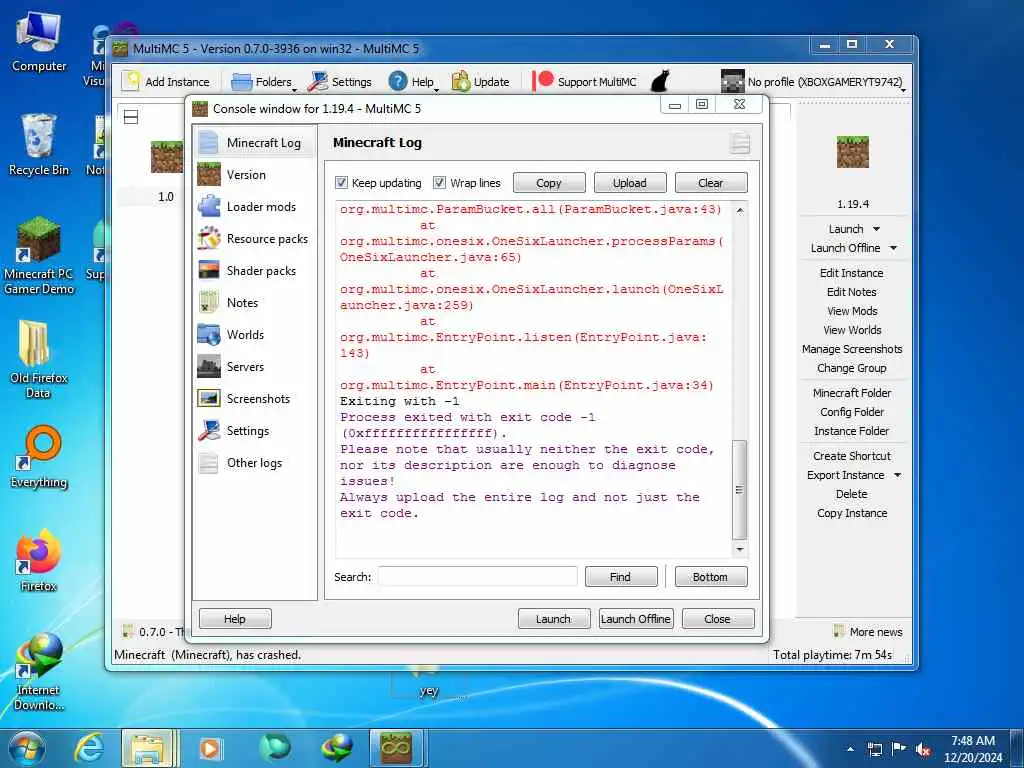Open the Loader mods page
The height and width of the screenshot is (768, 1024).
click(255, 206)
